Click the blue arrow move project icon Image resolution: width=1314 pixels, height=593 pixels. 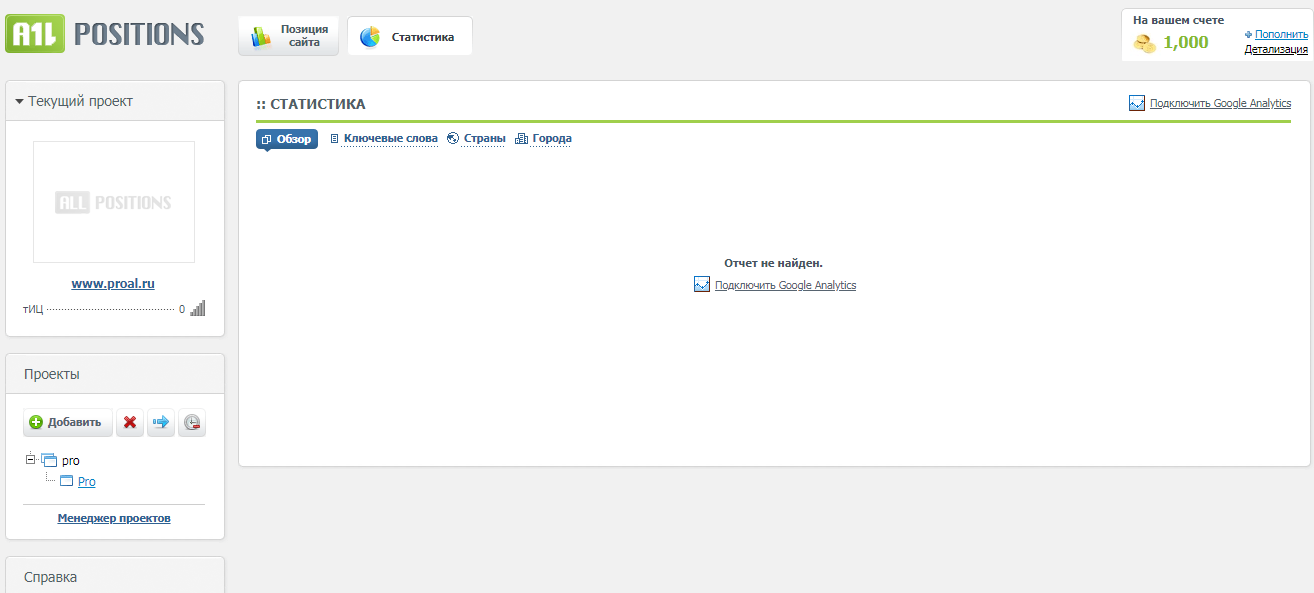(160, 422)
